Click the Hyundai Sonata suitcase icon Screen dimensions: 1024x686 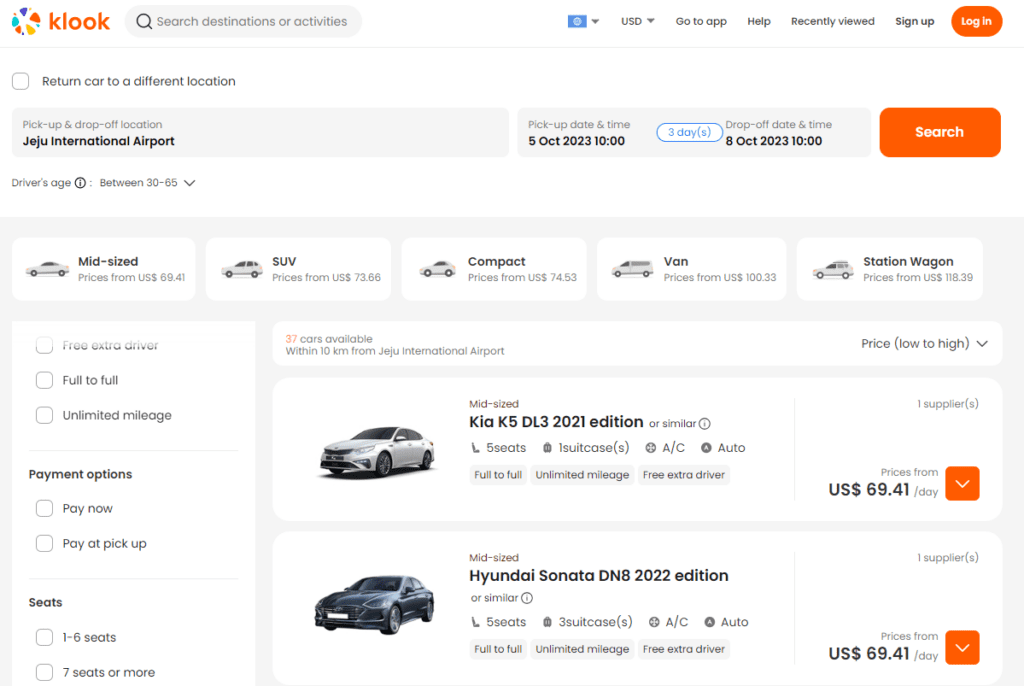(547, 622)
